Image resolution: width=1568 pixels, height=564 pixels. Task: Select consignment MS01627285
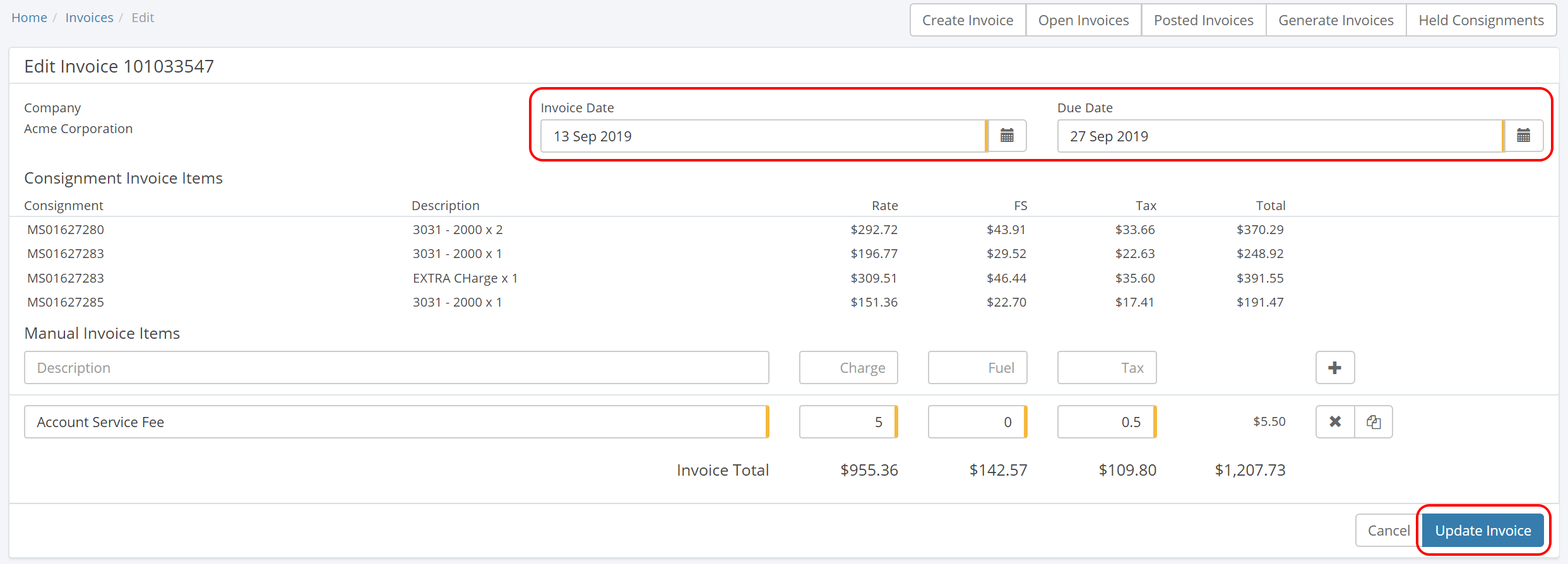66,302
